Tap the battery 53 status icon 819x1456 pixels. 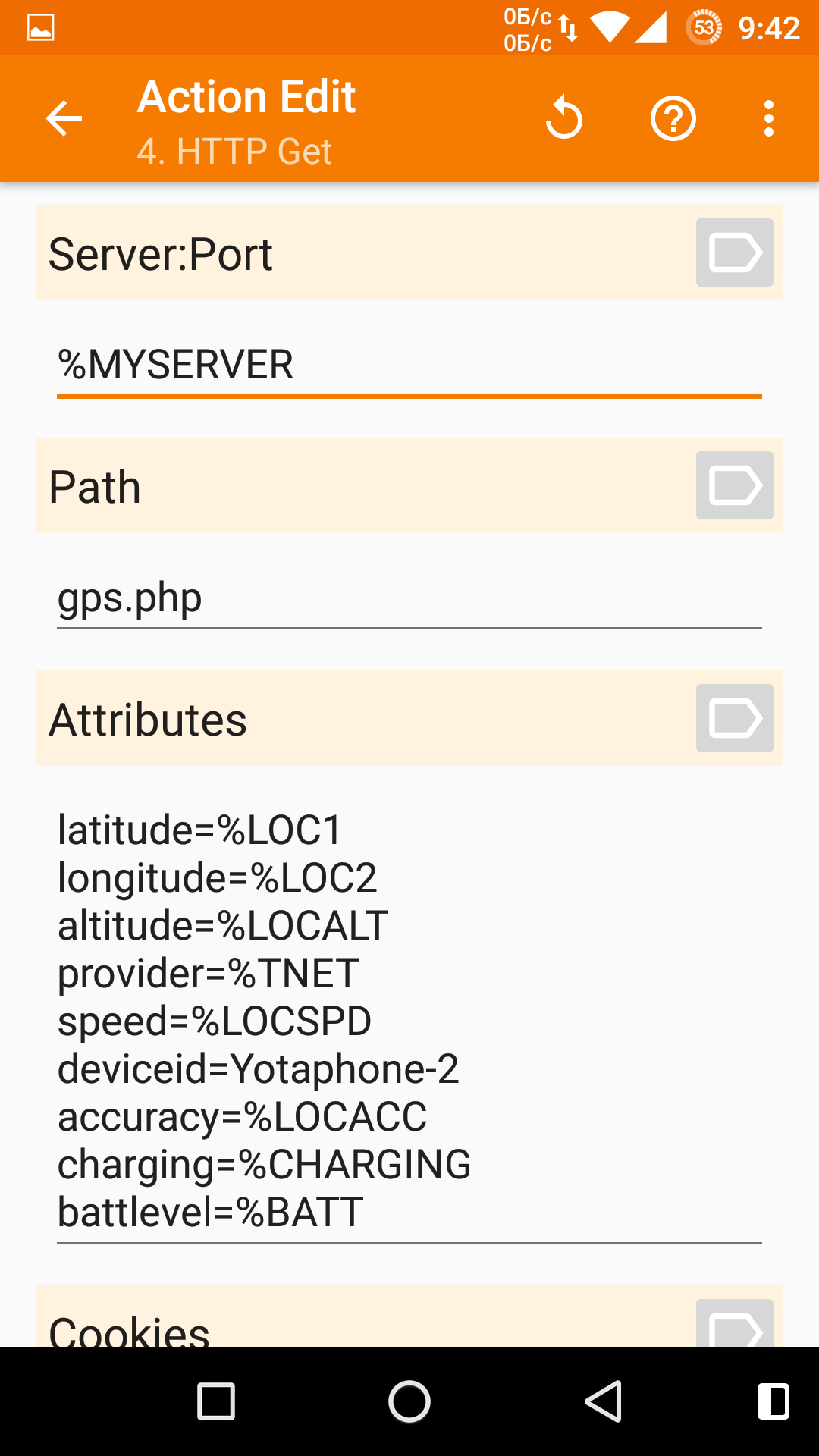[x=704, y=28]
